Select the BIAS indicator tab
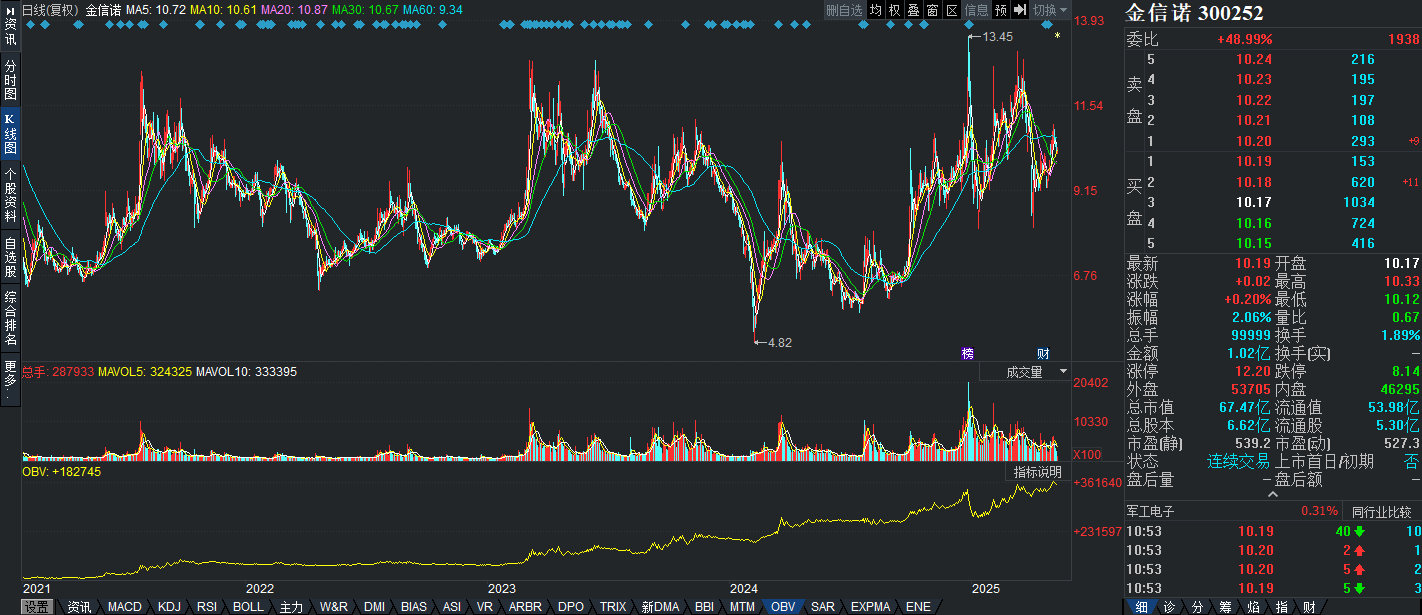This screenshot has height=615, width=1422. (x=414, y=607)
